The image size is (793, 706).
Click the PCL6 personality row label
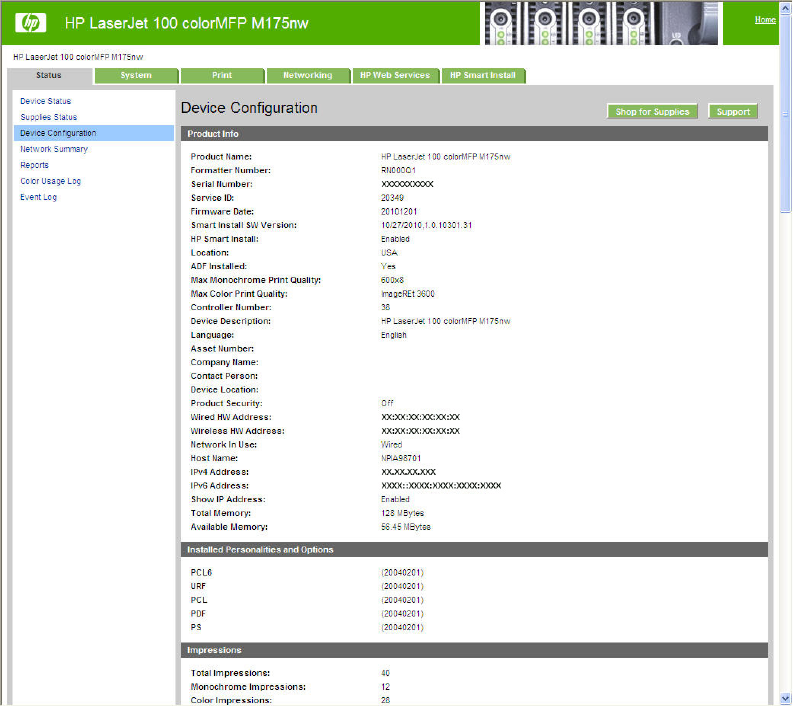click(x=201, y=572)
